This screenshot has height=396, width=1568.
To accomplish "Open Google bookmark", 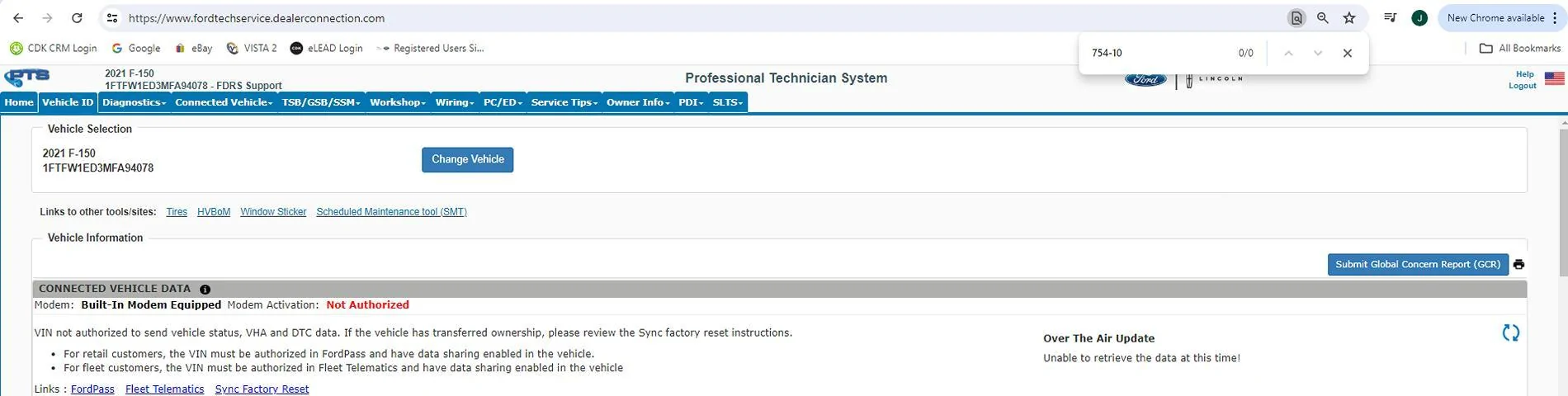I will [x=136, y=49].
